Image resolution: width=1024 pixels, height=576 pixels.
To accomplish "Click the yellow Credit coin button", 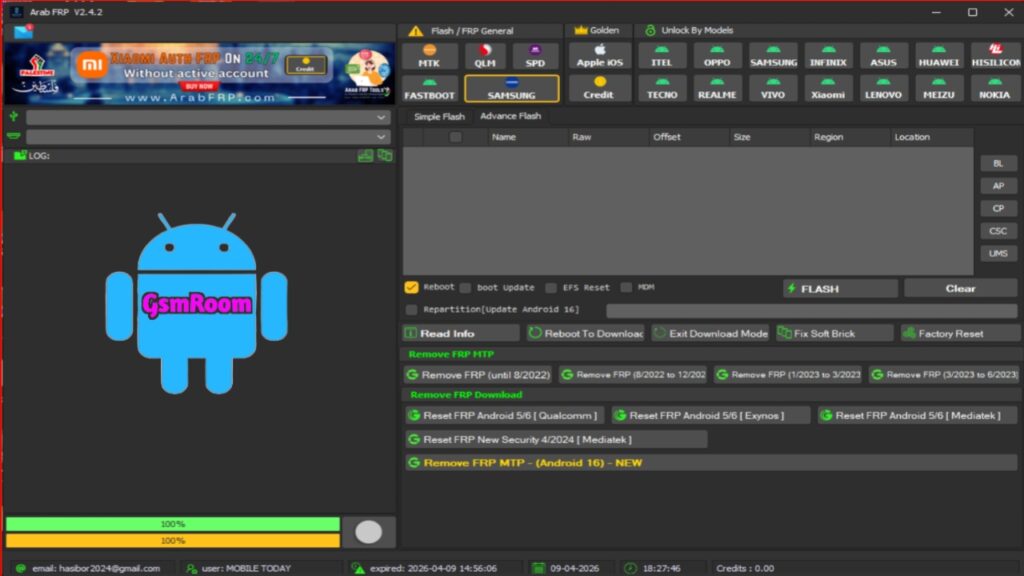I will coord(599,88).
